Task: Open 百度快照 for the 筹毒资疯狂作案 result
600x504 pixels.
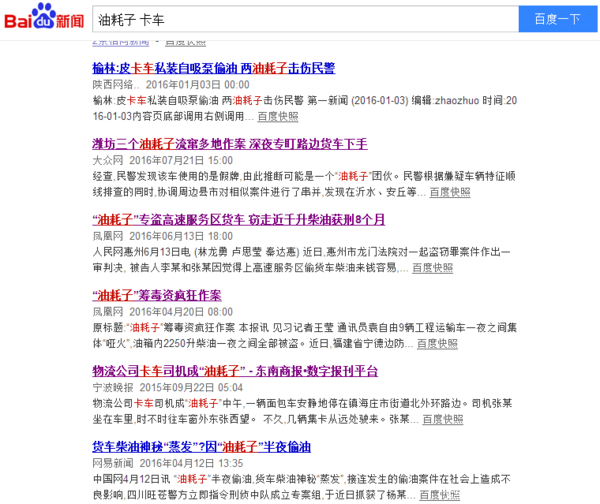Action: click(433, 343)
